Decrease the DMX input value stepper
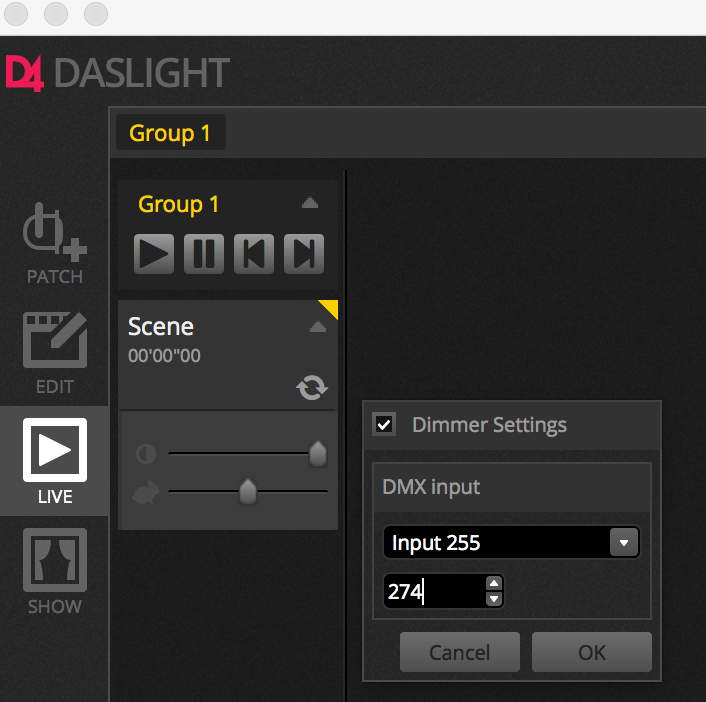 (494, 599)
